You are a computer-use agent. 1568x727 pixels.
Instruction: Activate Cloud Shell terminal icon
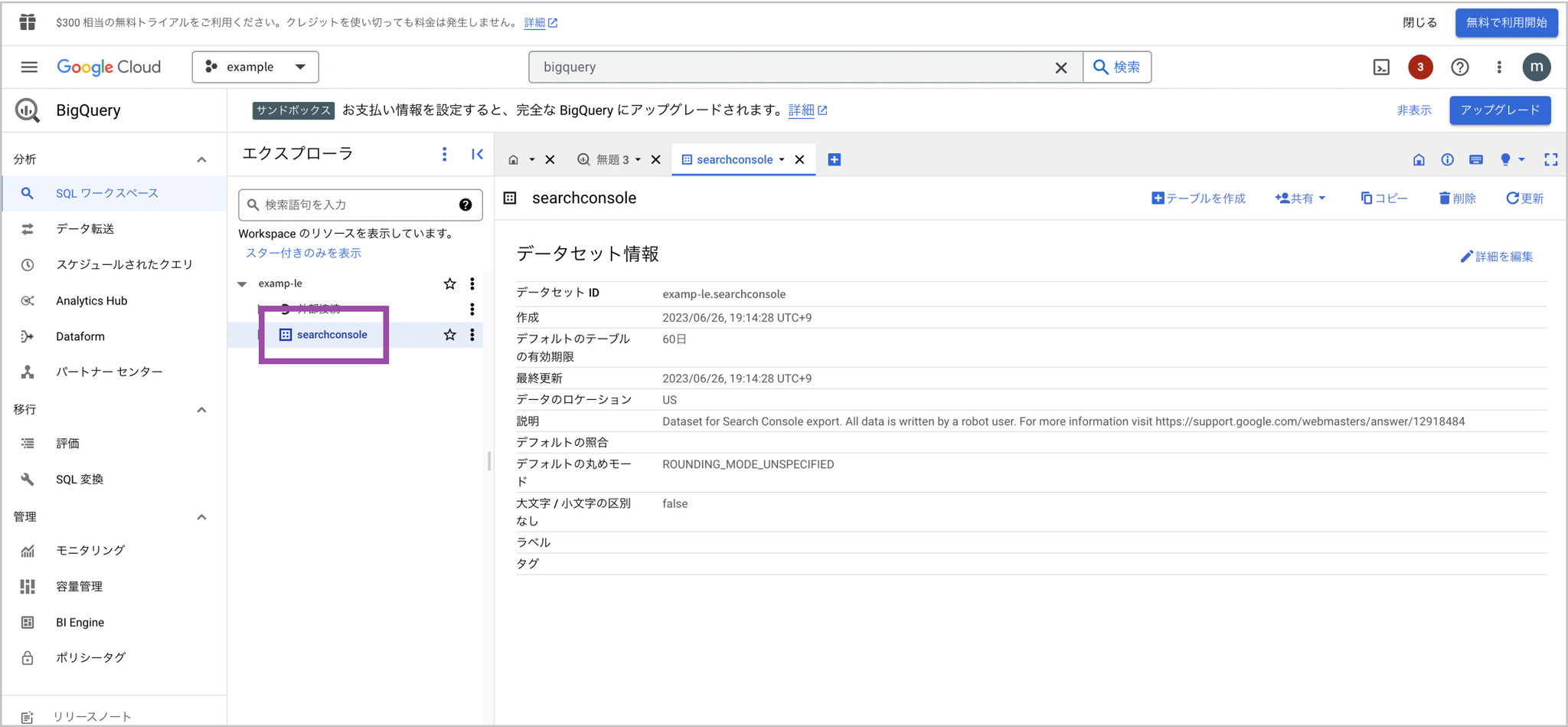[x=1381, y=67]
